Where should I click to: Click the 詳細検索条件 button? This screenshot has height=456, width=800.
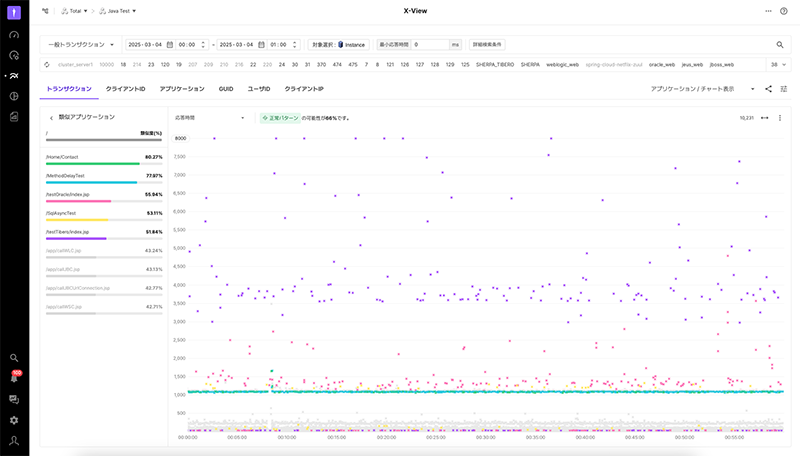pyautogui.click(x=486, y=45)
